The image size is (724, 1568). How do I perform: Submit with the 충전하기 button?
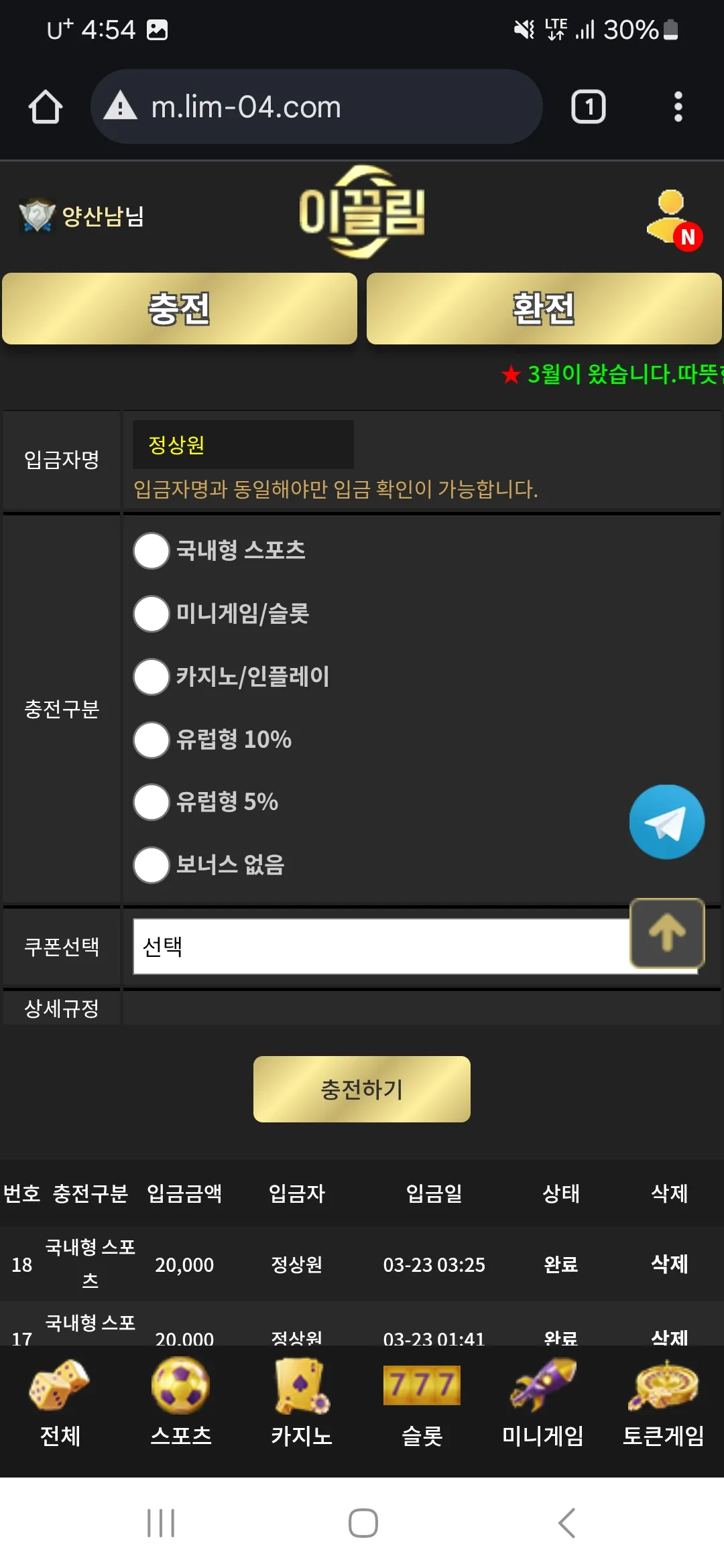point(362,1089)
